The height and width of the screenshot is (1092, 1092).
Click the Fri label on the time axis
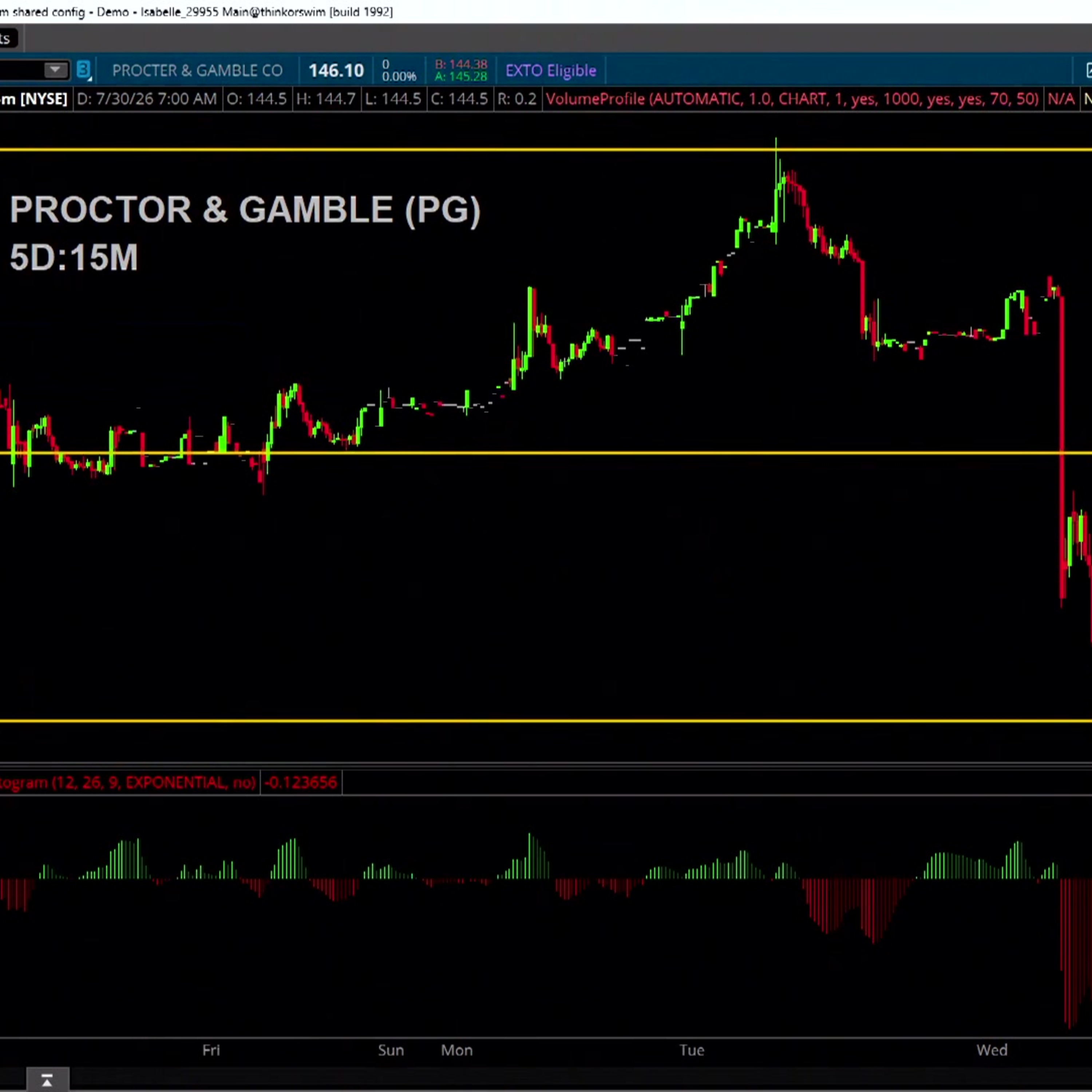tap(211, 1050)
